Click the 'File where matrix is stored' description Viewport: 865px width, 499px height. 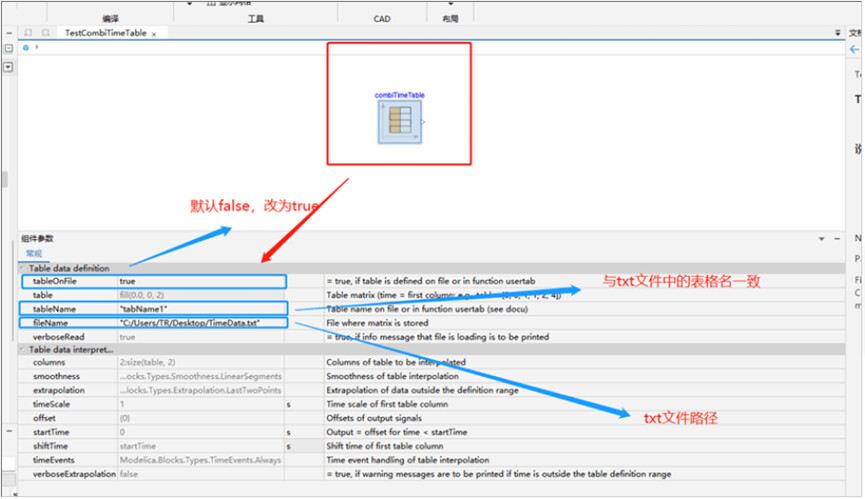pyautogui.click(x=377, y=323)
